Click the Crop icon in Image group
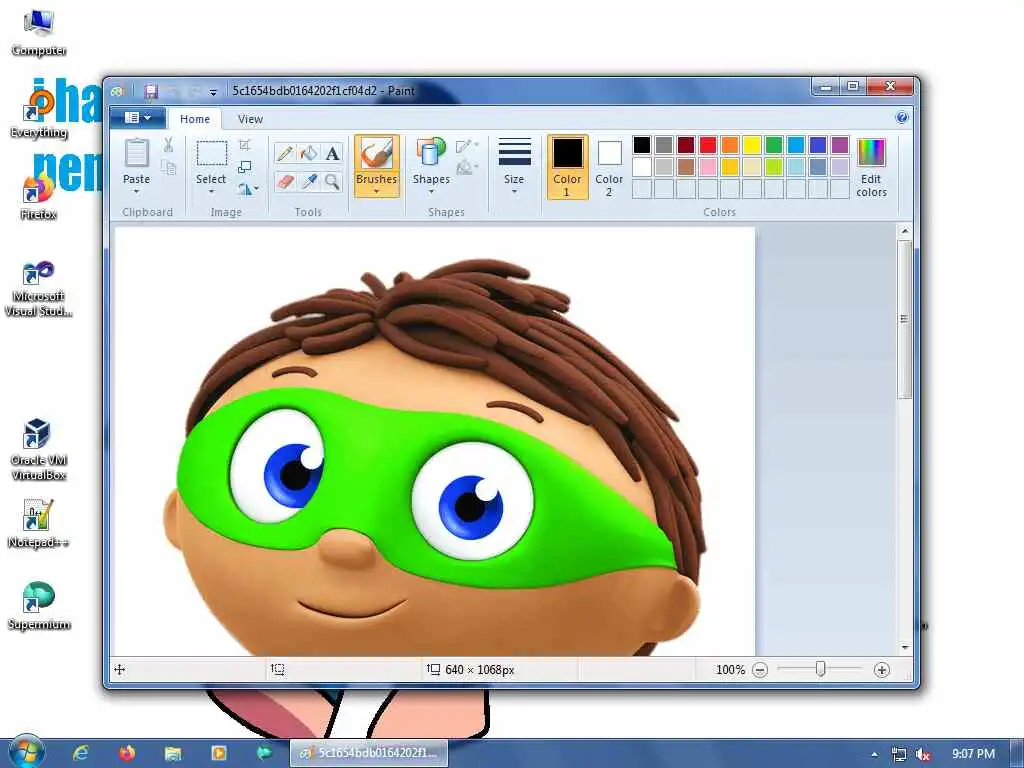 [245, 145]
